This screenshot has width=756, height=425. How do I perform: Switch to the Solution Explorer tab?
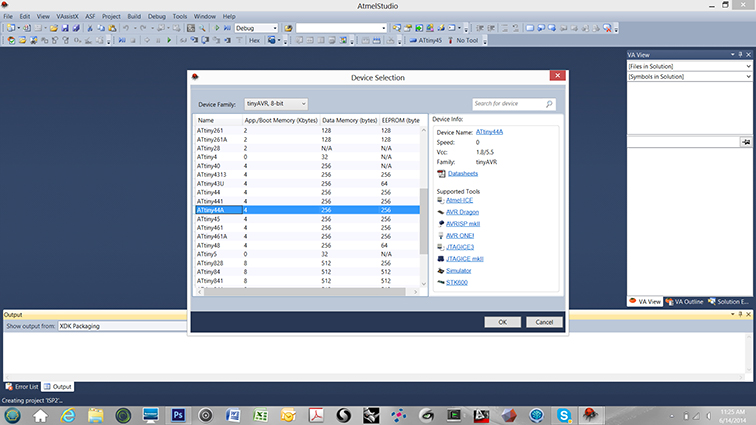(729, 302)
